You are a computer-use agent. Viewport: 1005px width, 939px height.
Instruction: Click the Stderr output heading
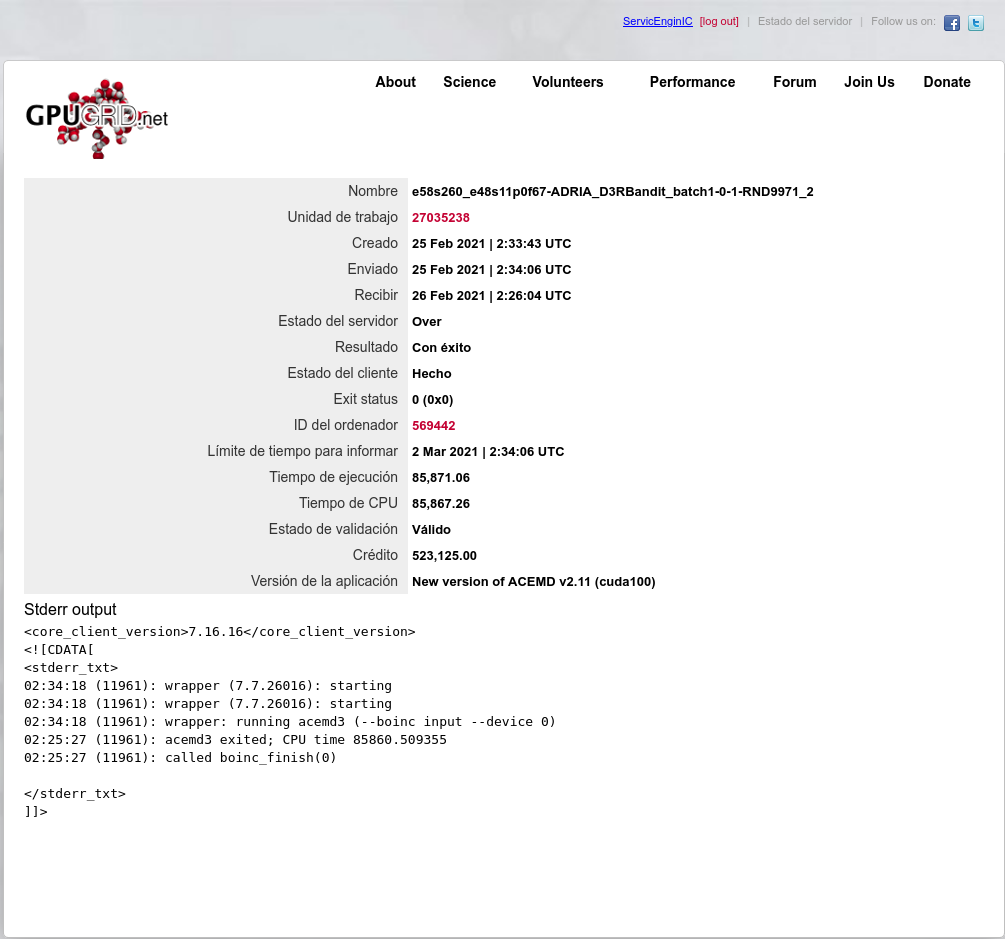pos(70,609)
